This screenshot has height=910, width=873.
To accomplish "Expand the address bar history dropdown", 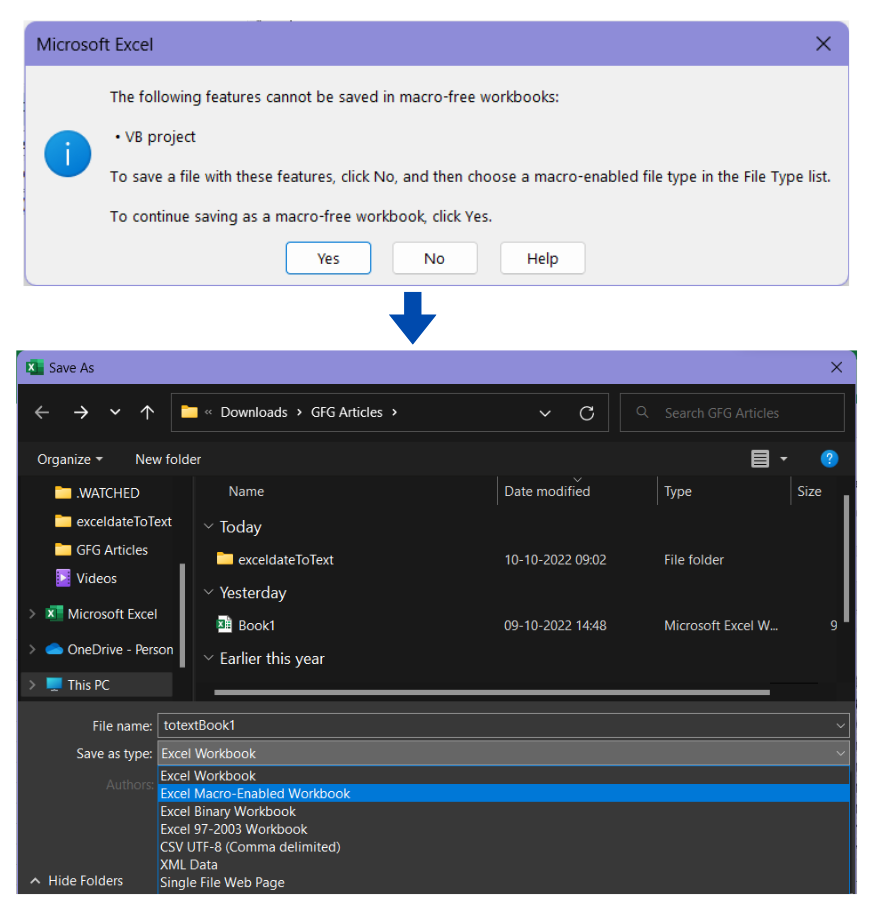I will tap(544, 413).
